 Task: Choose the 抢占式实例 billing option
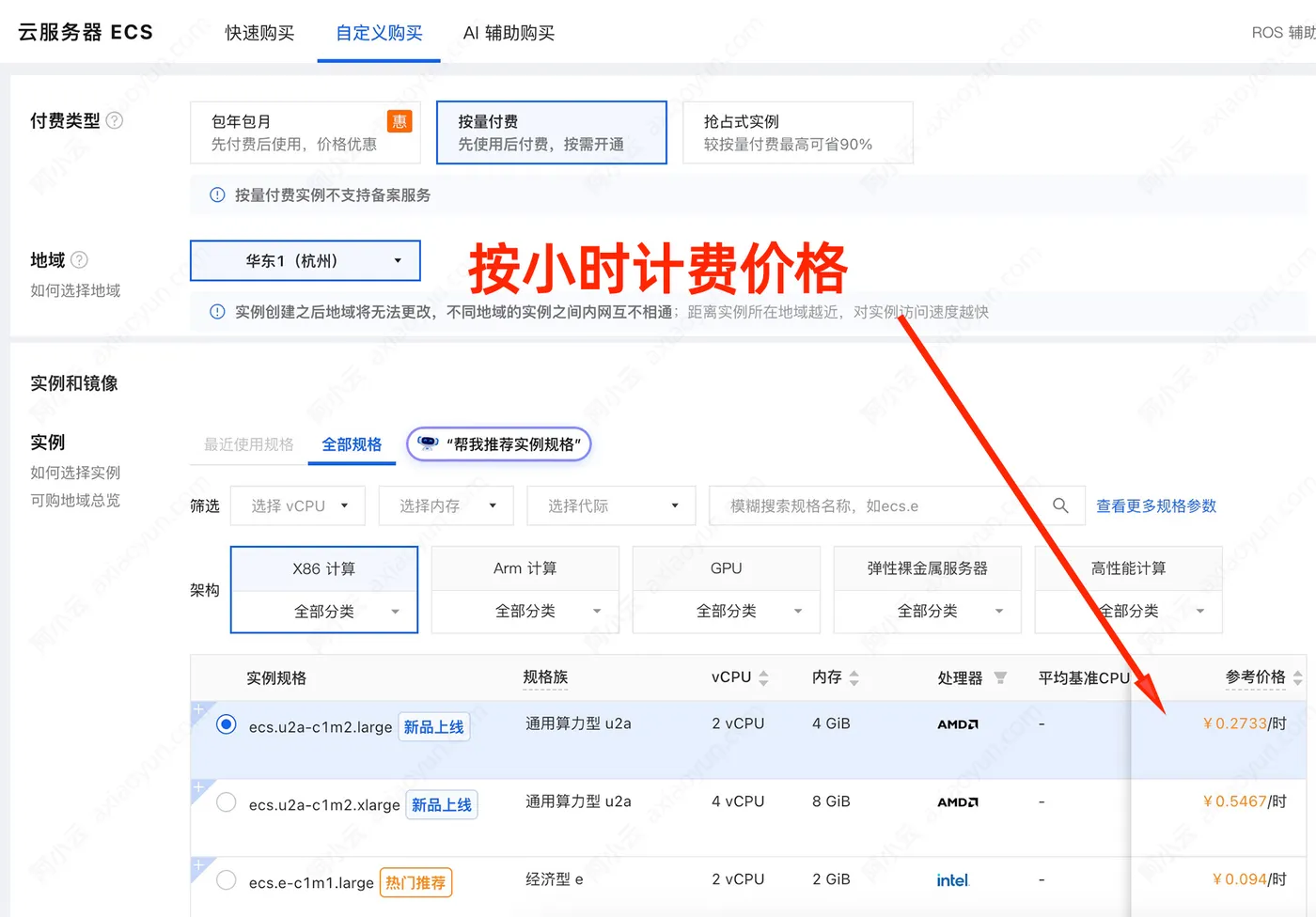798,132
